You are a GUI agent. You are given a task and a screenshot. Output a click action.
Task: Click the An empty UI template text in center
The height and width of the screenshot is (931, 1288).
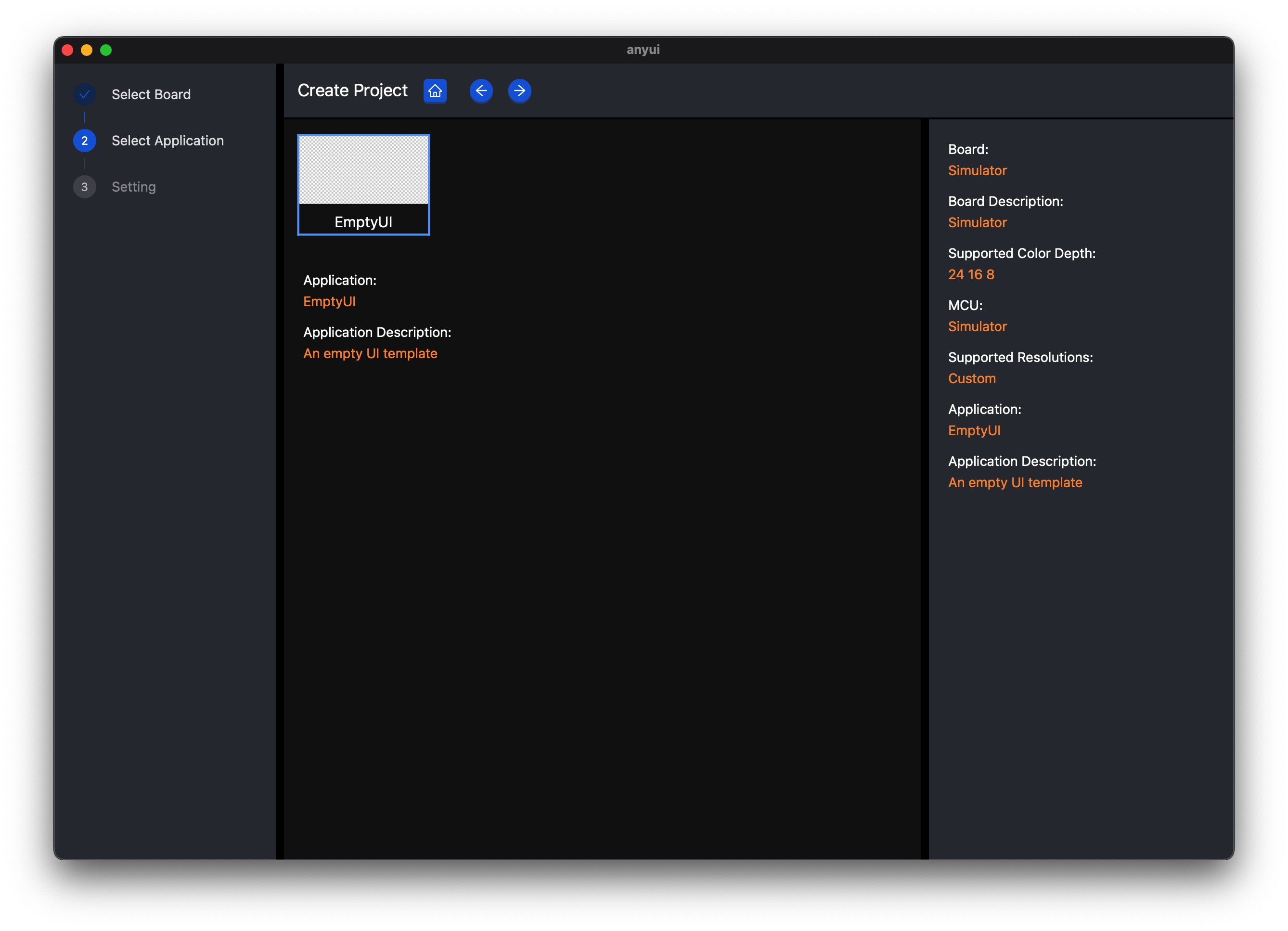coord(370,354)
